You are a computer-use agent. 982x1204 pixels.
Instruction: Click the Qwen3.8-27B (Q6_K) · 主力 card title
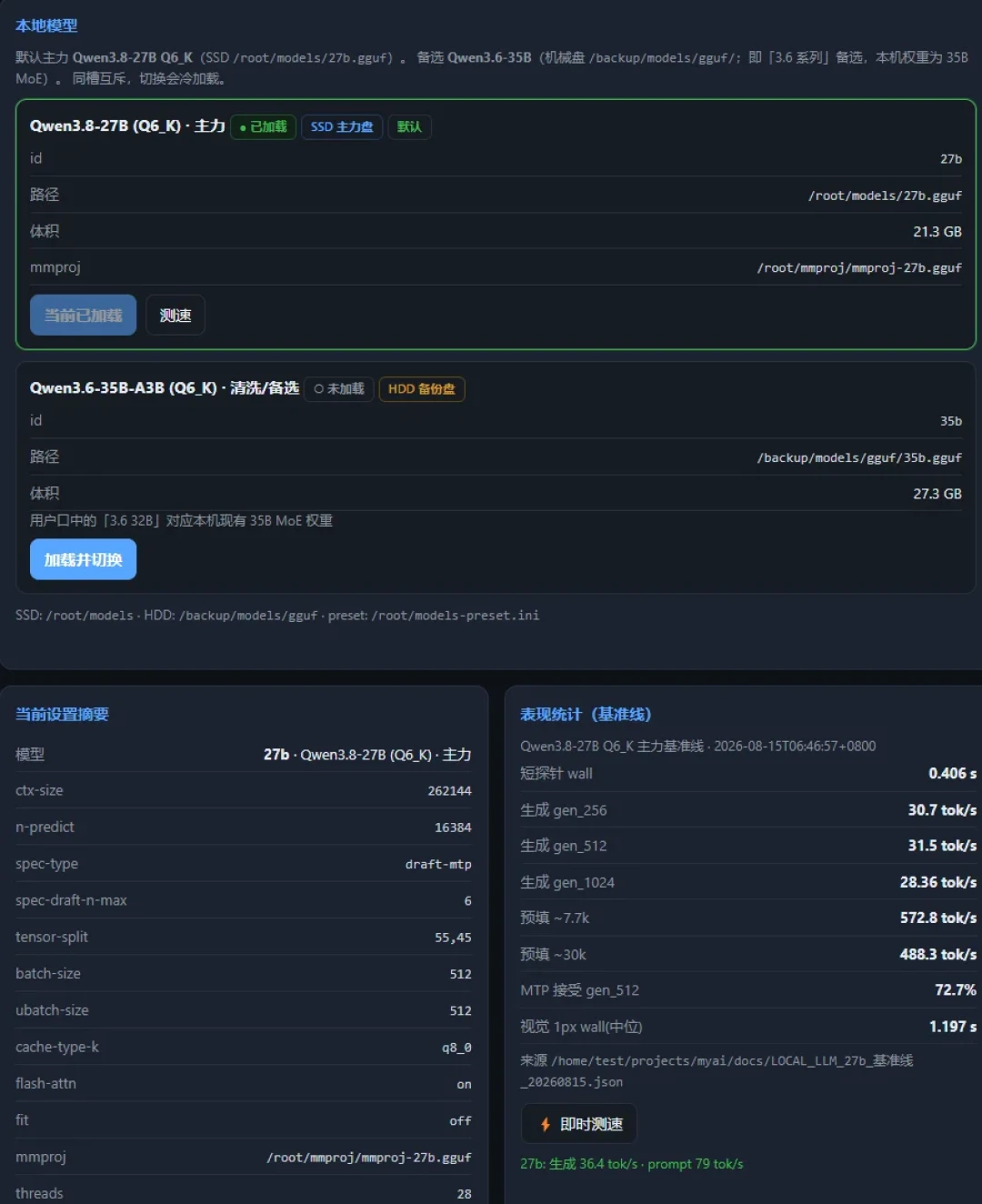(127, 125)
